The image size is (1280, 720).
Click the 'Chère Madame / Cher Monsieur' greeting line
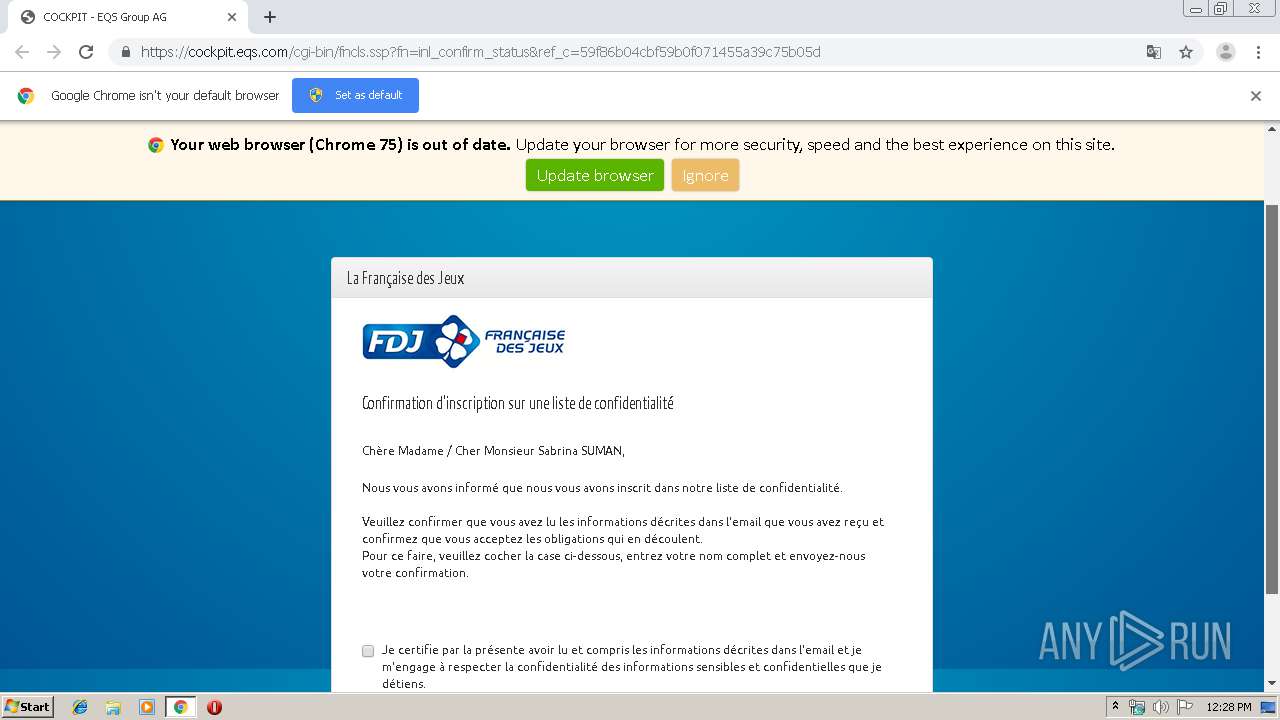(x=493, y=451)
